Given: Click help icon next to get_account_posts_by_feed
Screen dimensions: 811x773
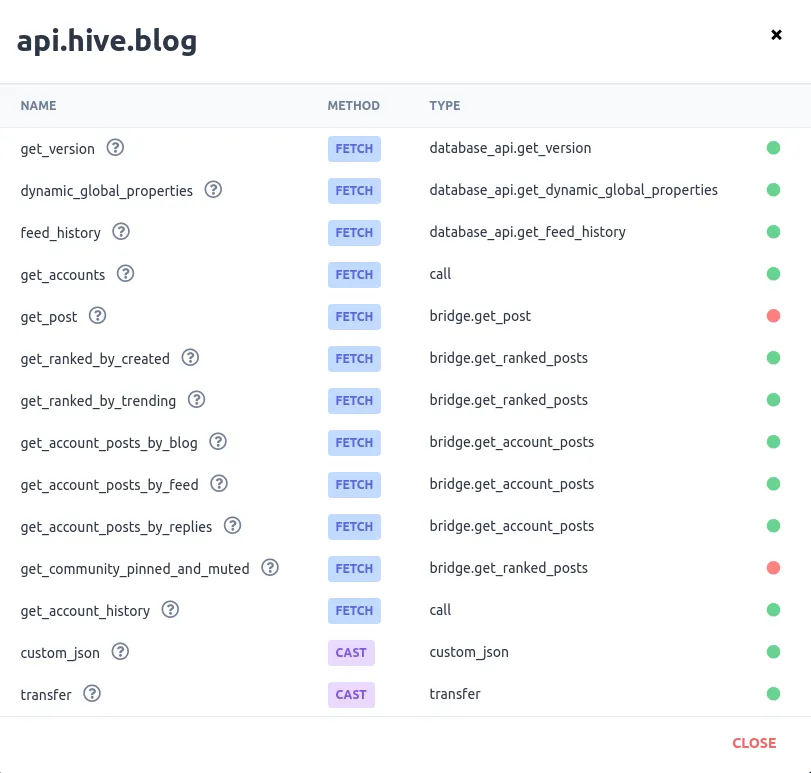Looking at the screenshot, I should click(x=219, y=483).
